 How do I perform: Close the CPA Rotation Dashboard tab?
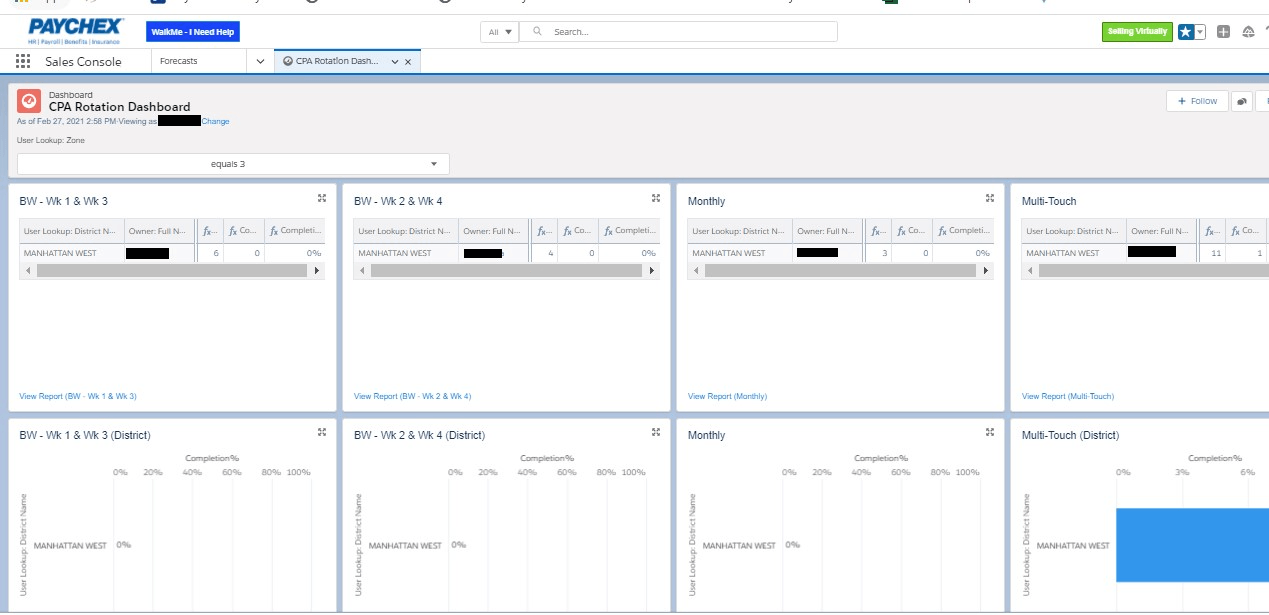point(408,62)
